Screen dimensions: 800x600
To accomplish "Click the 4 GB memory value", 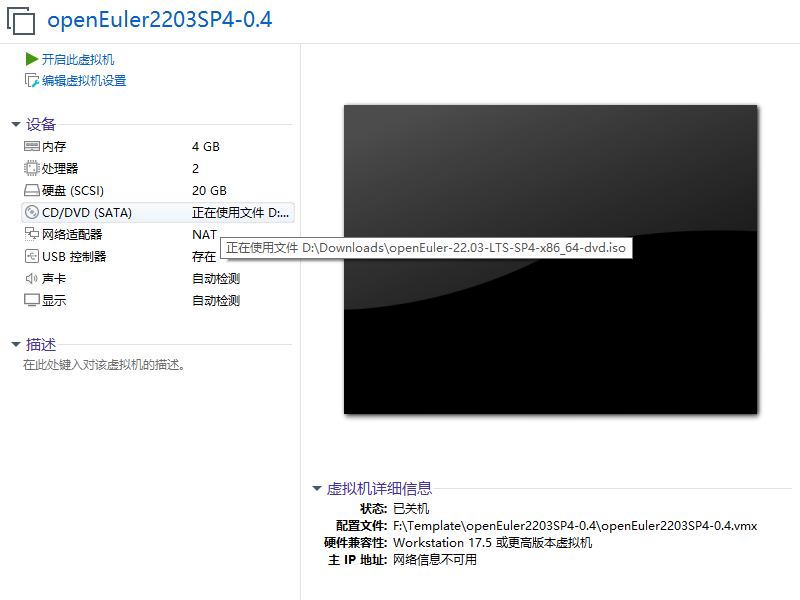I will pyautogui.click(x=206, y=147).
